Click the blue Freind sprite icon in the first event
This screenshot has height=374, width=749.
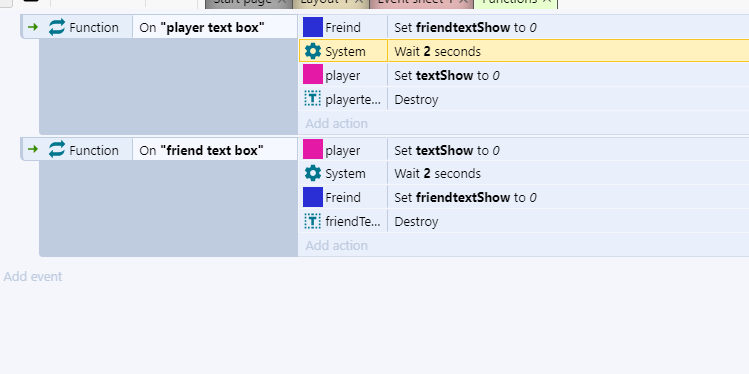(312, 27)
